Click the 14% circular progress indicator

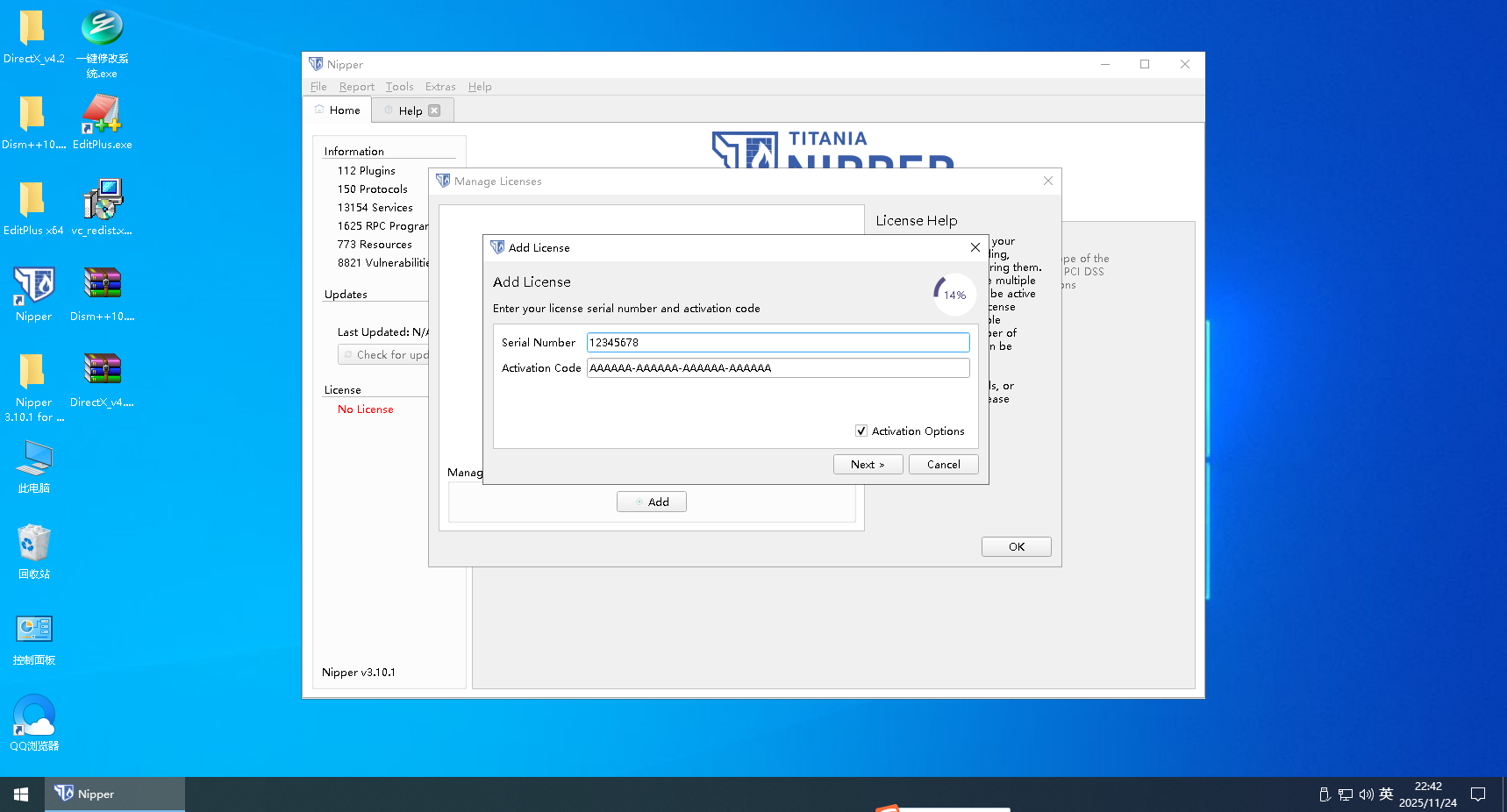tap(953, 295)
